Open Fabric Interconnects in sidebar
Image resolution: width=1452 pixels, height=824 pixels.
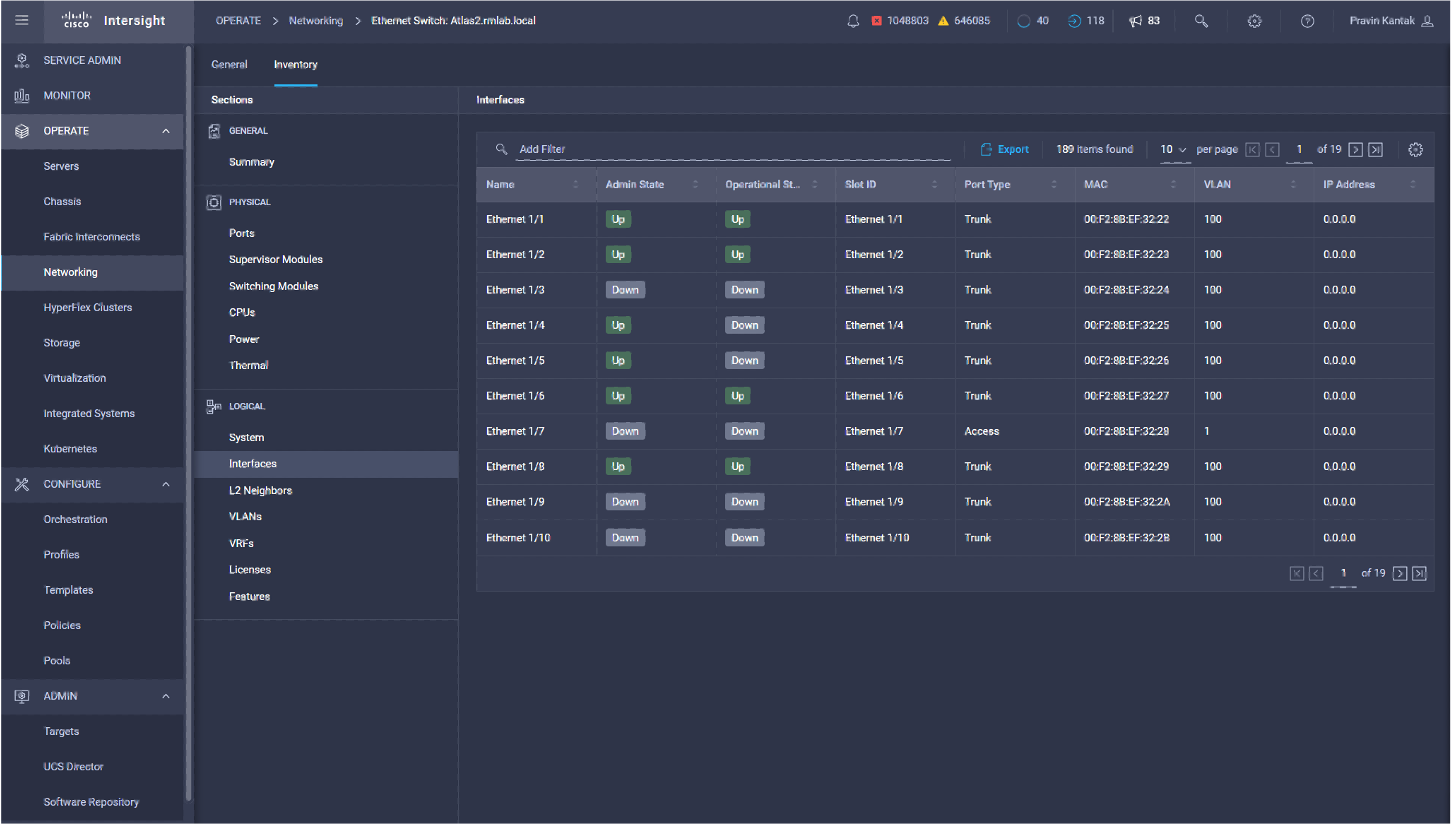pyautogui.click(x=92, y=237)
